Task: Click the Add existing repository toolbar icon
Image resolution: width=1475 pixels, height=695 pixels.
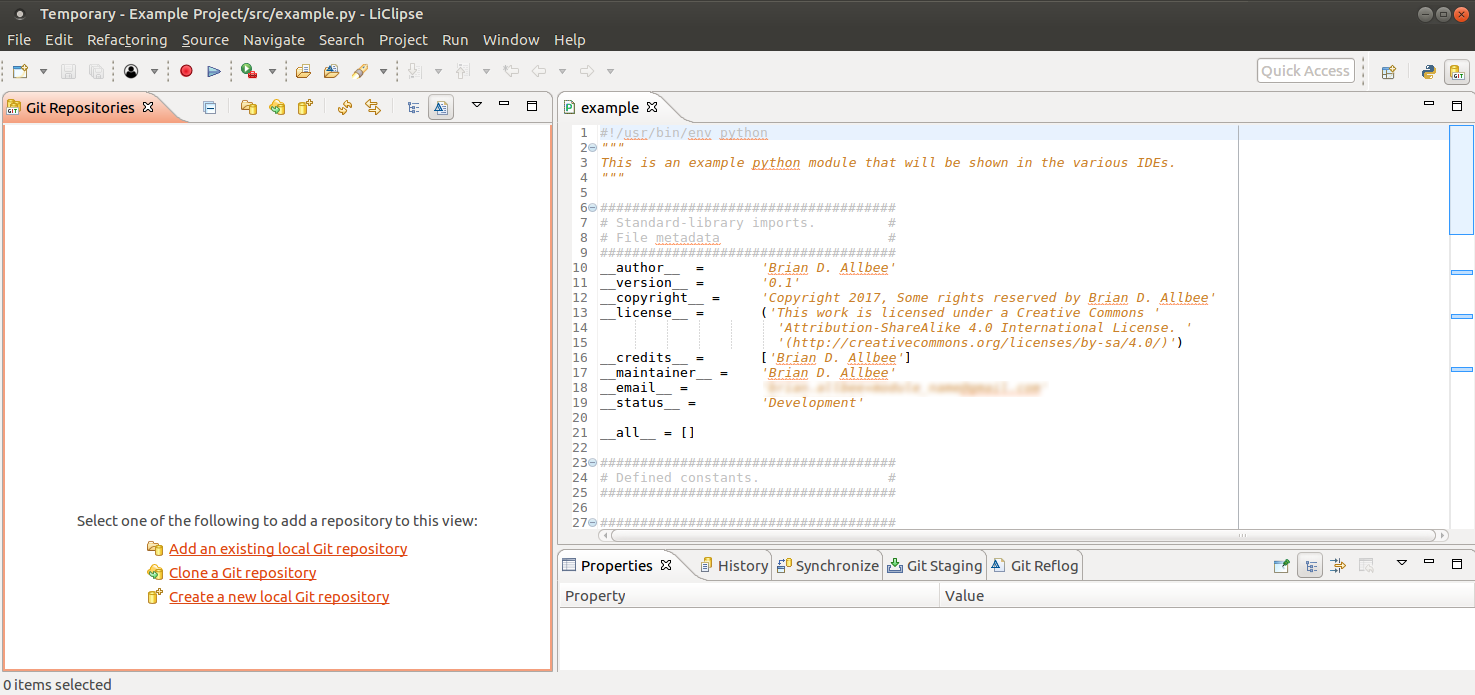Action: click(248, 107)
